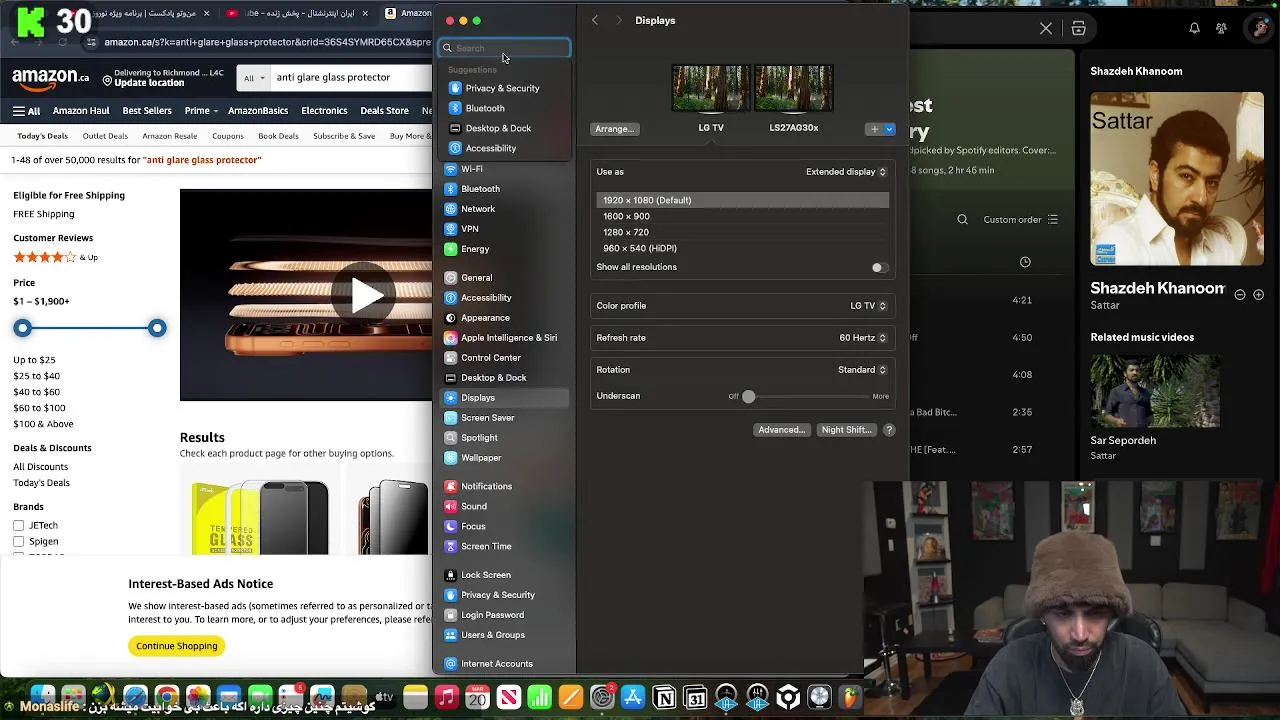
Task: Open Coupons in Amazon sub-navigation
Action: pos(228,136)
